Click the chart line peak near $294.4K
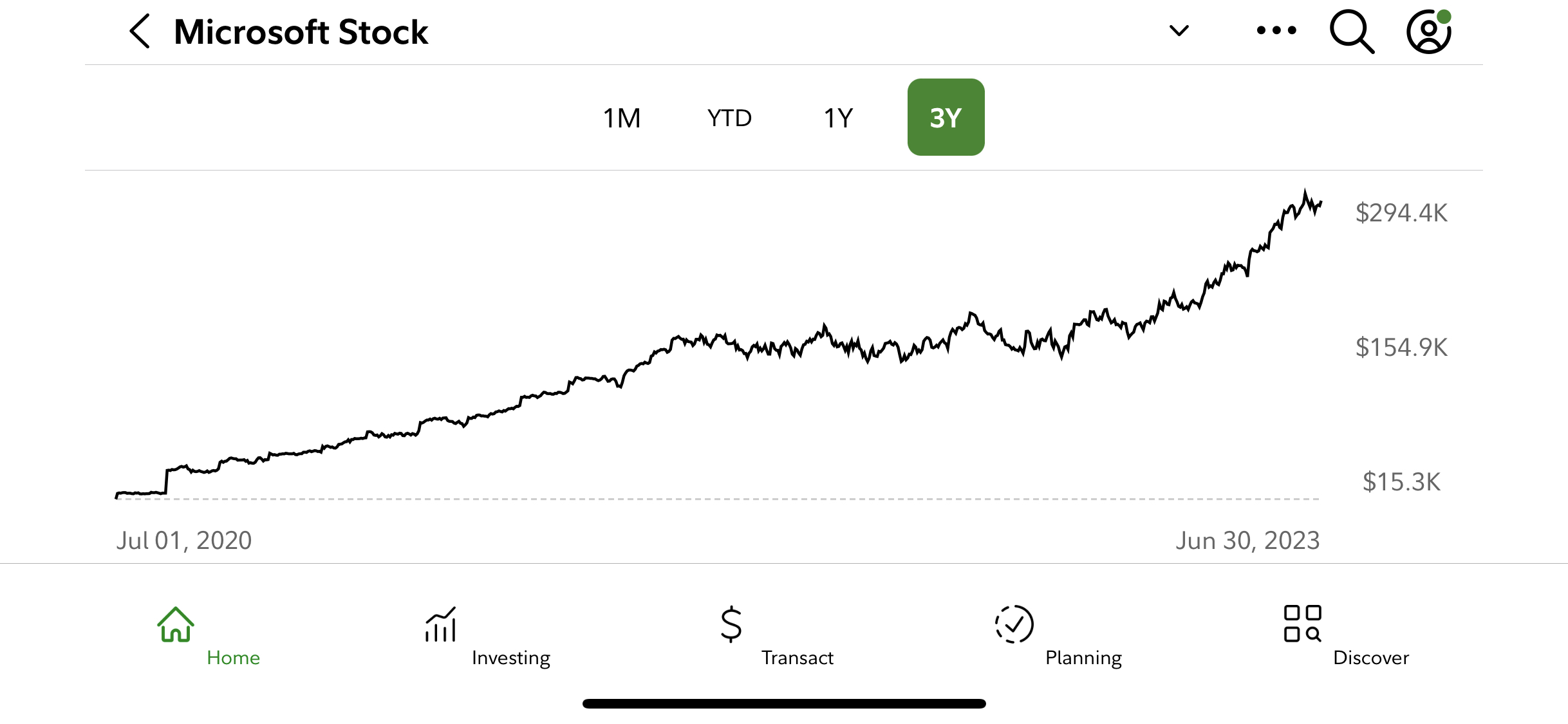Image resolution: width=1568 pixels, height=724 pixels. [1305, 192]
